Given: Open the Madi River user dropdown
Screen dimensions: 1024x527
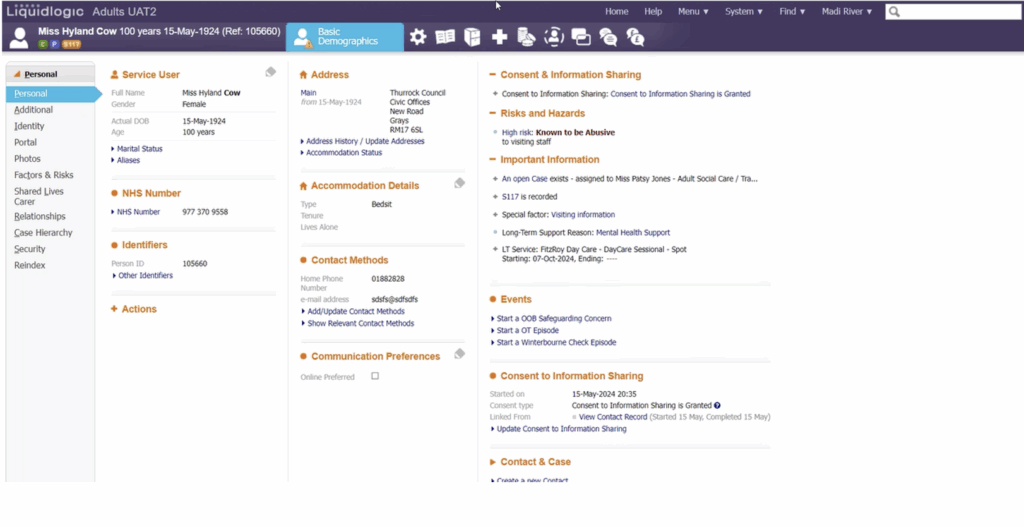Looking at the screenshot, I should tap(847, 12).
